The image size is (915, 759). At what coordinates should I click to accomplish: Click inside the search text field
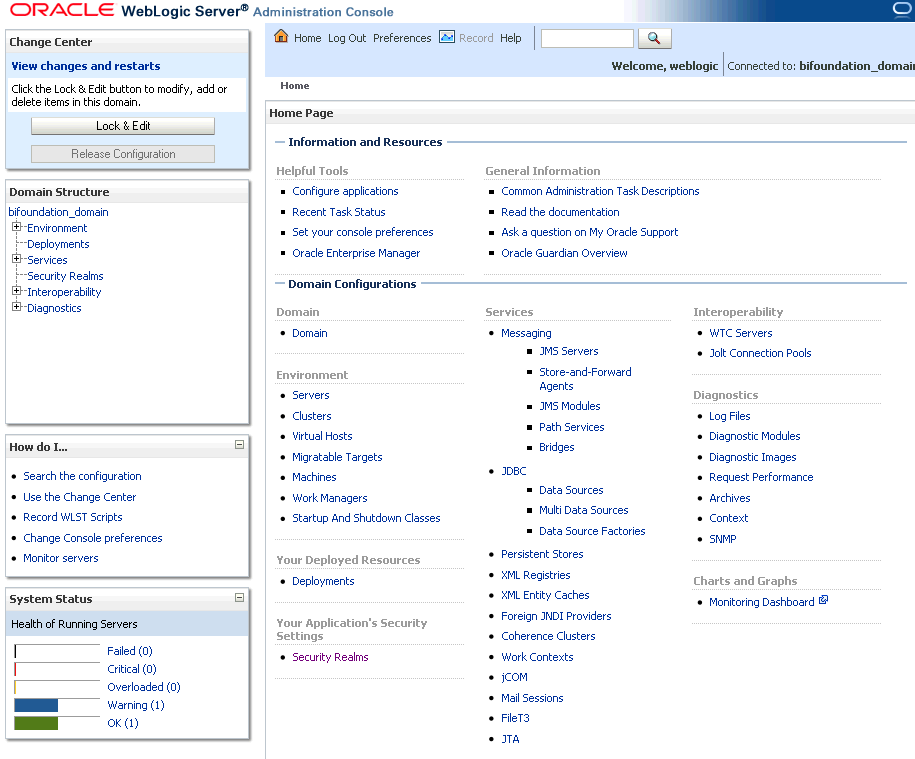[586, 38]
